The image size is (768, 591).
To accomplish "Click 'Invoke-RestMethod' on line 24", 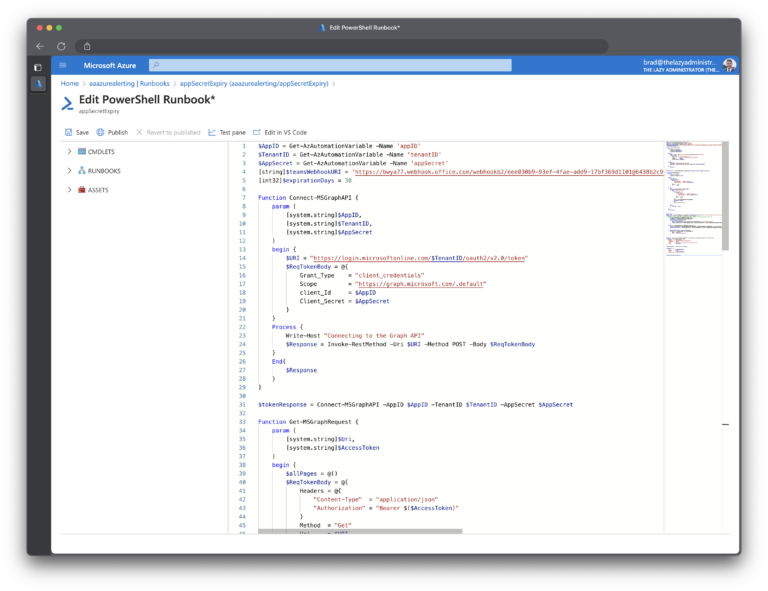I will 357,345.
